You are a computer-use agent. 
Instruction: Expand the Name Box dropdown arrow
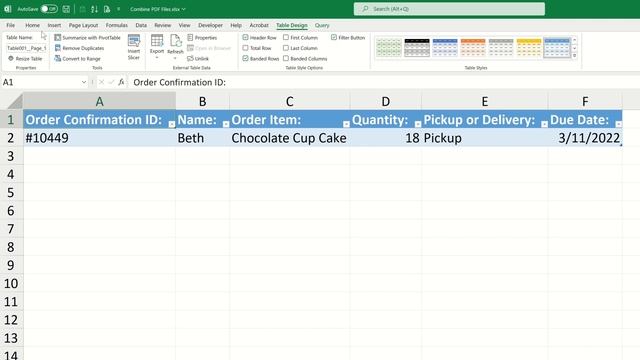point(84,82)
